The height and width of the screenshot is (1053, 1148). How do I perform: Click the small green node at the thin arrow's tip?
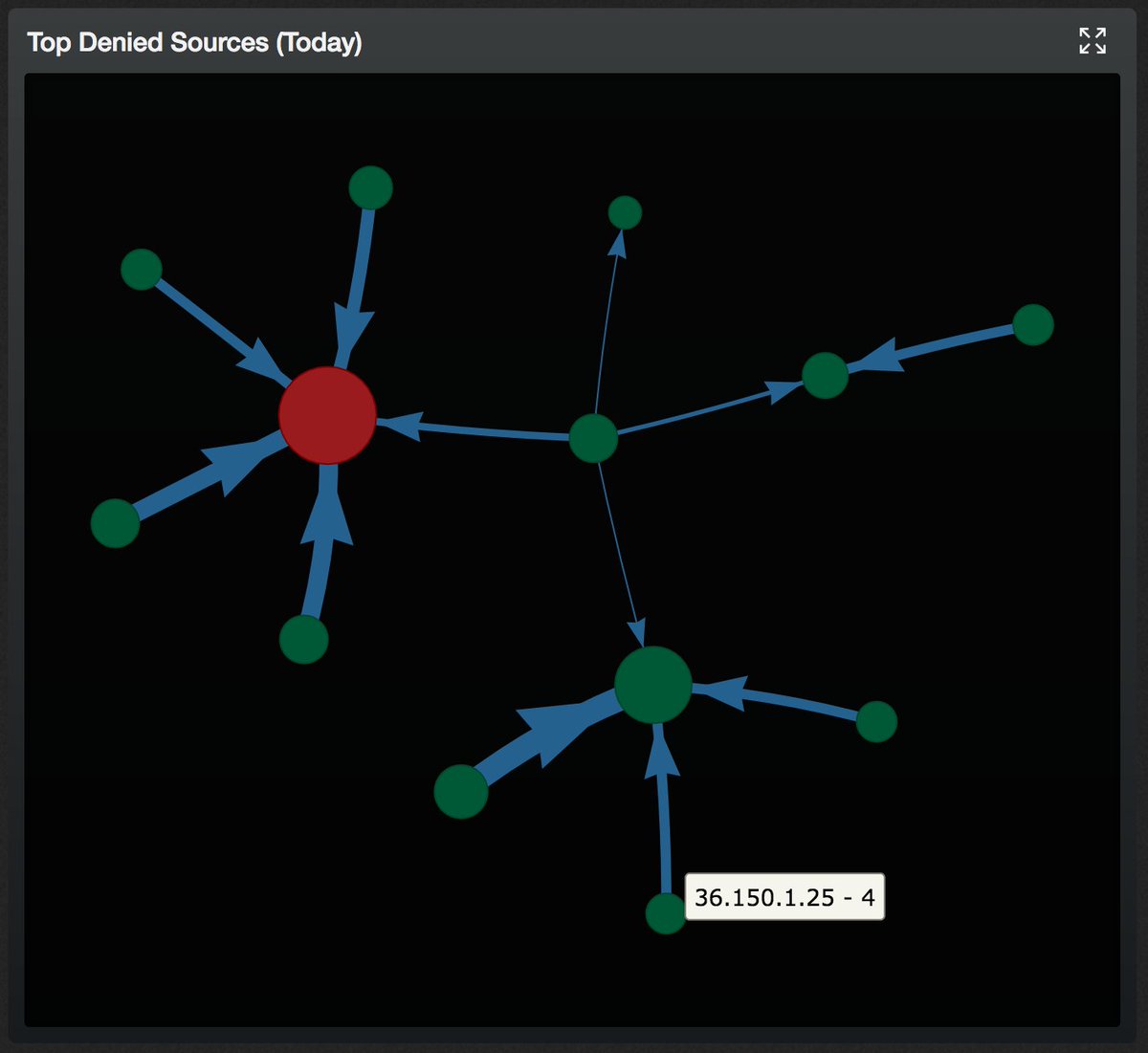pyautogui.click(x=626, y=212)
